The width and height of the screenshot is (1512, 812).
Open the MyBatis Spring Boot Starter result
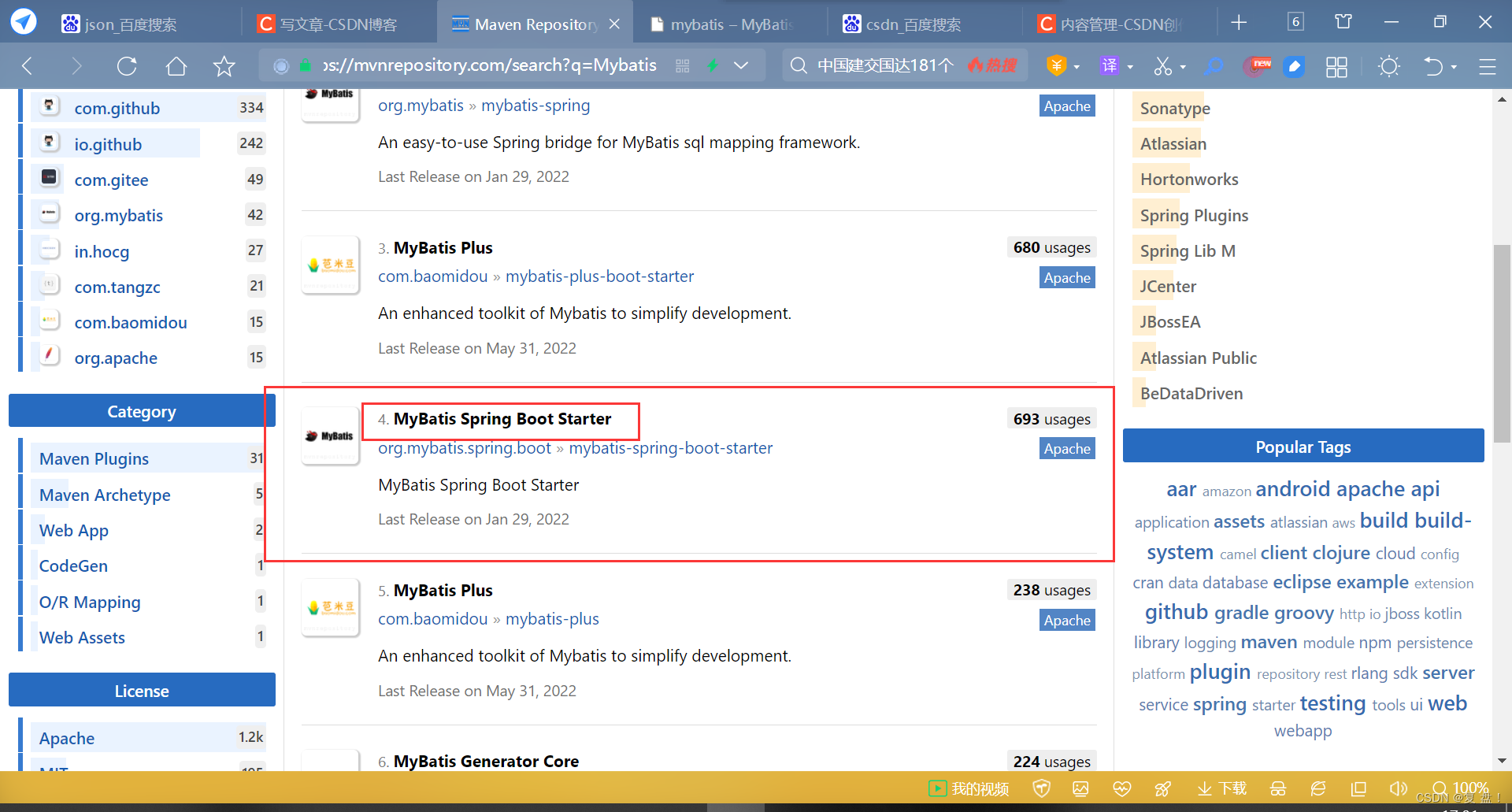tap(502, 419)
